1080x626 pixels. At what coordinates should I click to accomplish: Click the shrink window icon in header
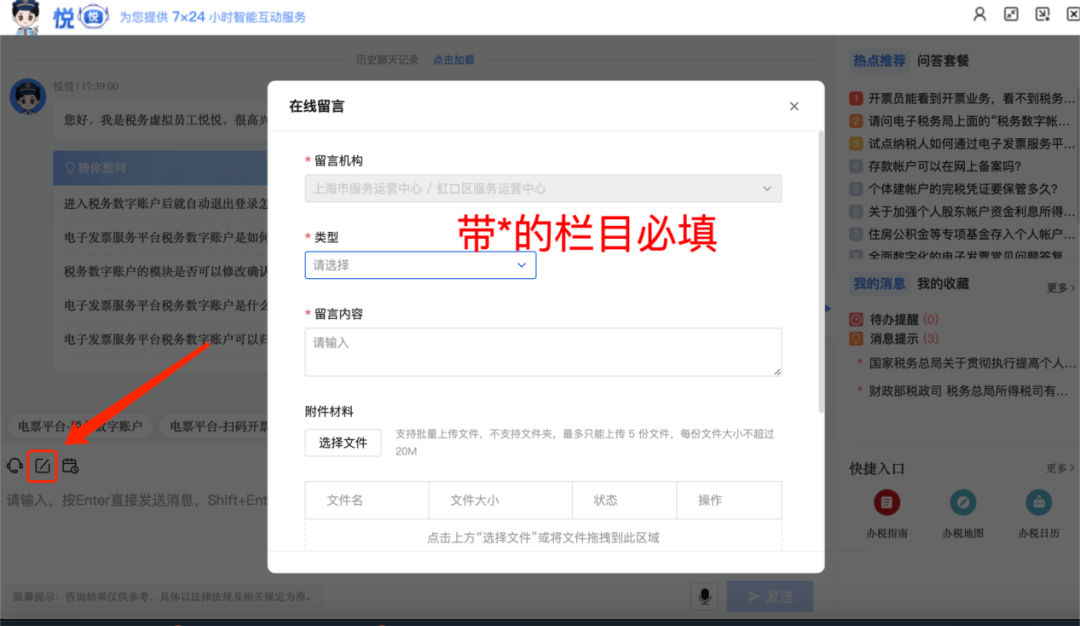click(1011, 14)
